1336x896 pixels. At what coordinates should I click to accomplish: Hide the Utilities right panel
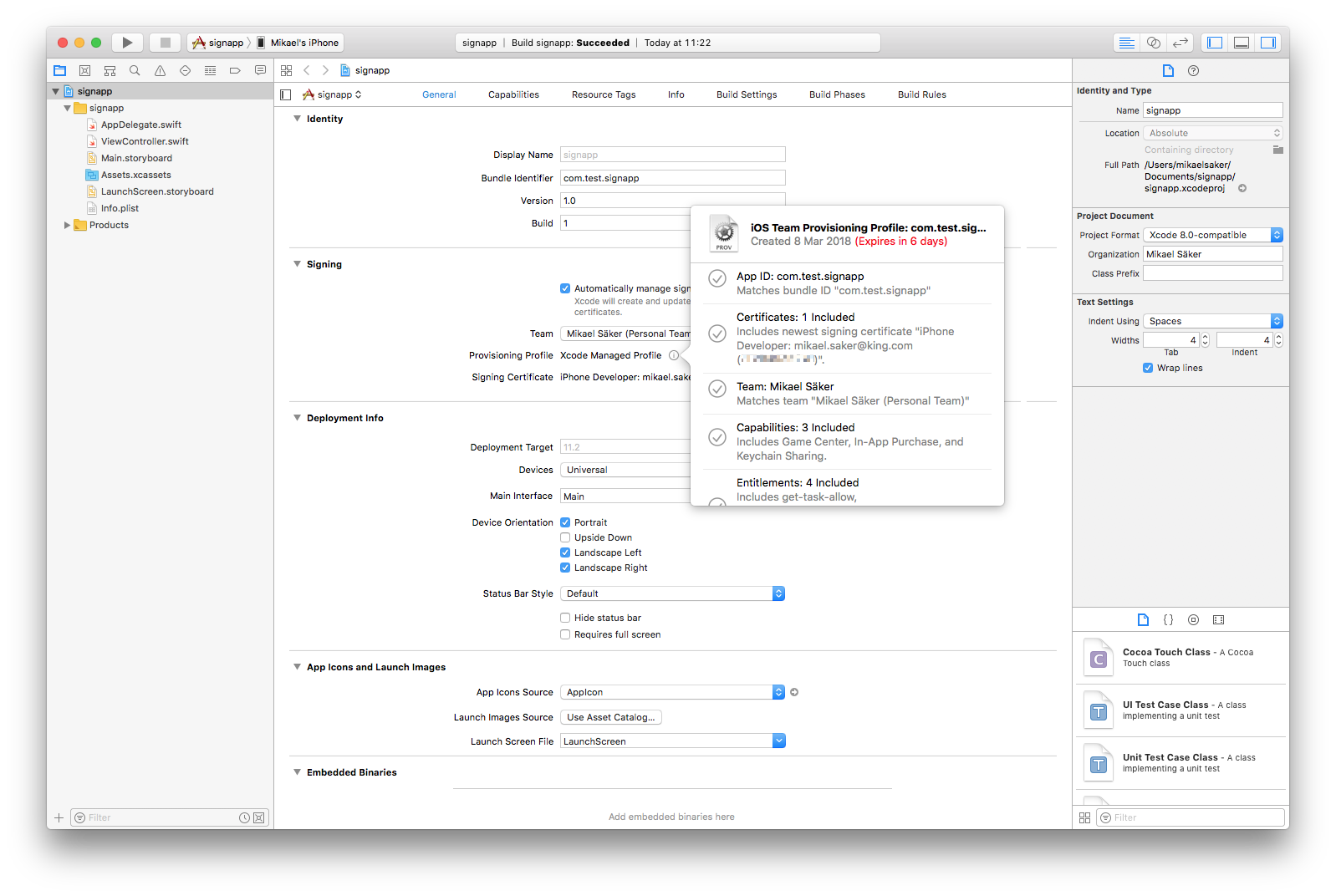pyautogui.click(x=1267, y=43)
